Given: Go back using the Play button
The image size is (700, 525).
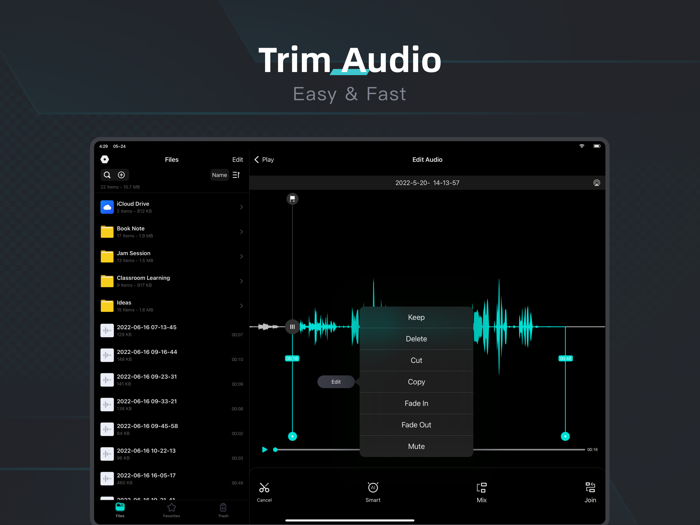Looking at the screenshot, I should point(264,159).
